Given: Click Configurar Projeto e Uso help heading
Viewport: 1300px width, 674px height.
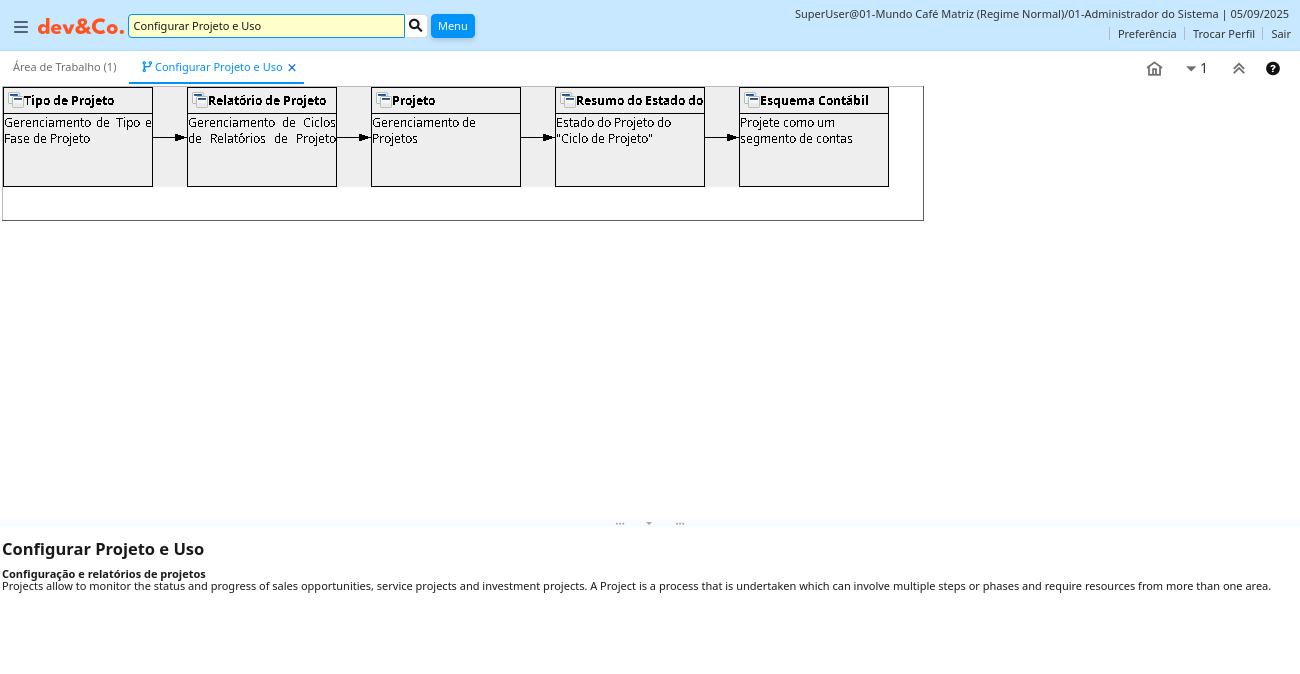Looking at the screenshot, I should 103,549.
